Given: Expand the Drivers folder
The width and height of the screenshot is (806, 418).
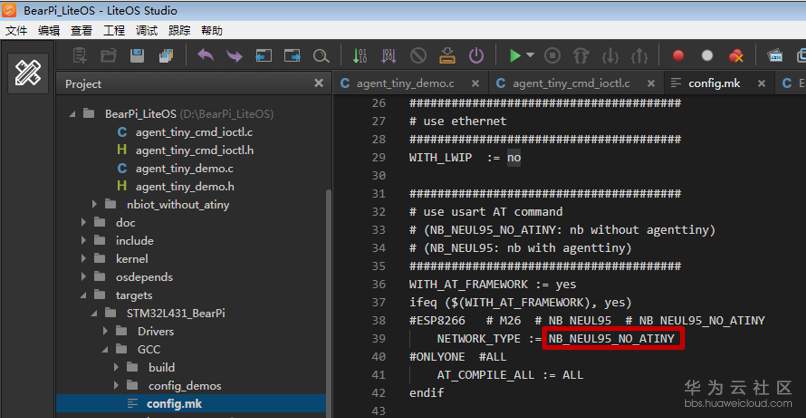Looking at the screenshot, I should pos(105,331).
